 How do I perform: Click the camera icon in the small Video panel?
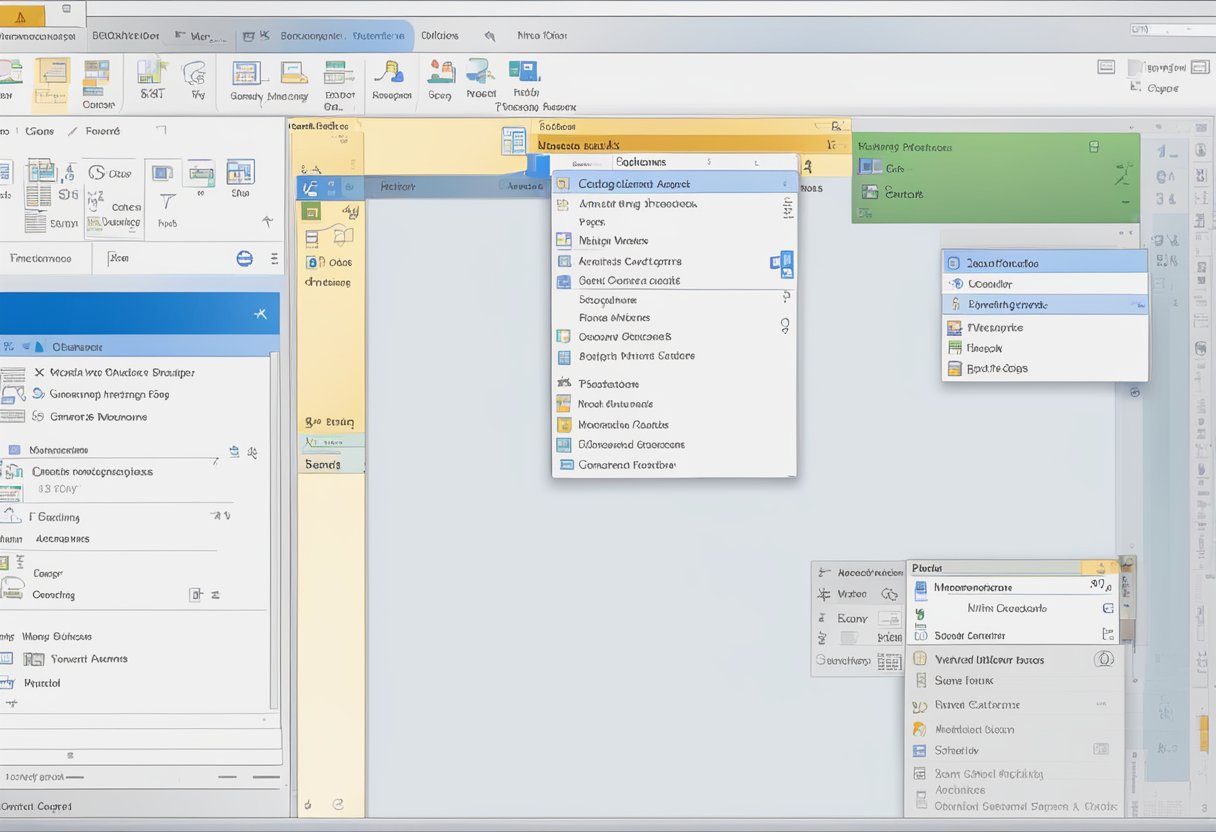click(x=888, y=593)
